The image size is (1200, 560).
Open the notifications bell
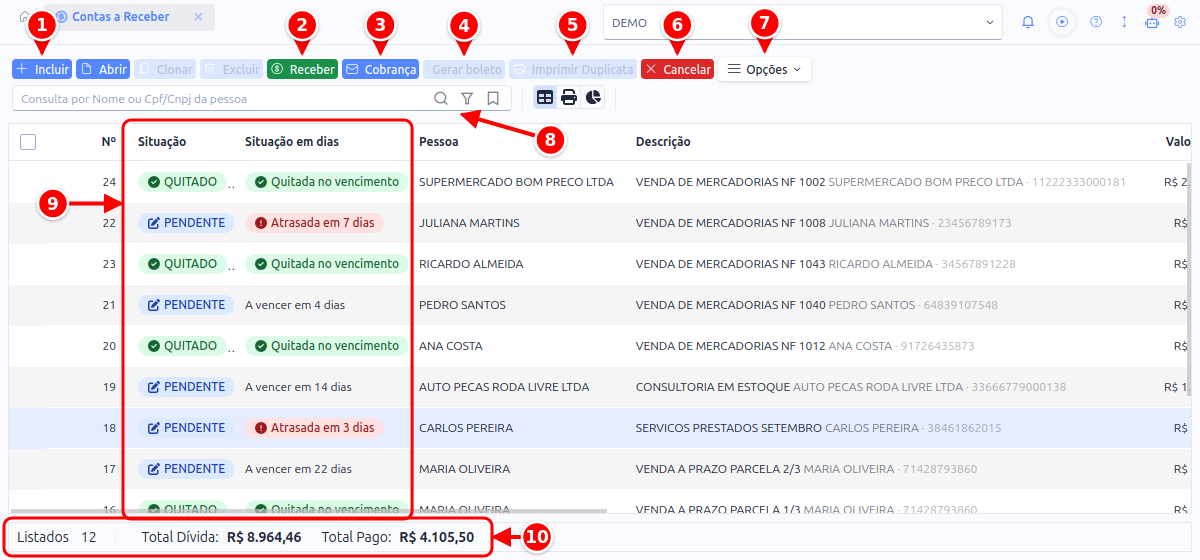point(1028,22)
